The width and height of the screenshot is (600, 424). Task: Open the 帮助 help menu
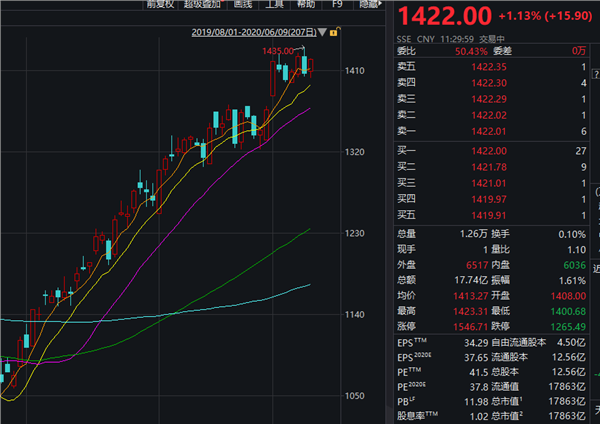306,4
